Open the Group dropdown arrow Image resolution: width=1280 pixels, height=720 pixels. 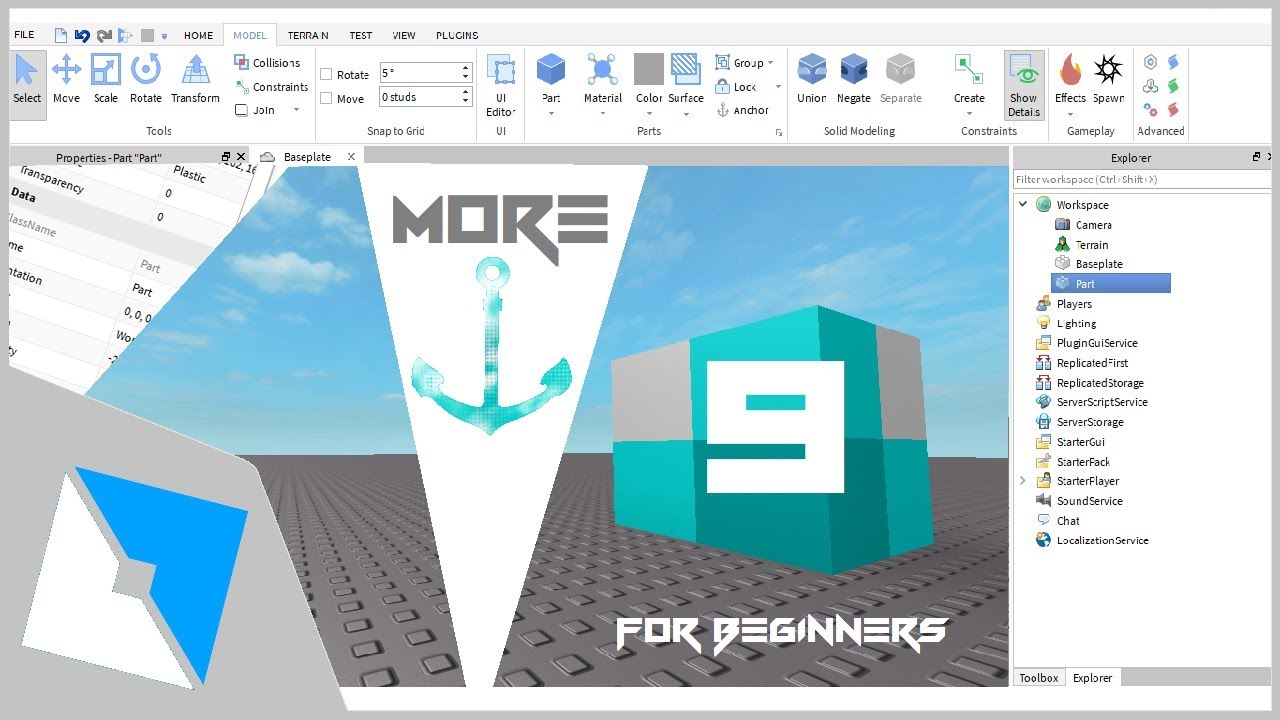(770, 63)
